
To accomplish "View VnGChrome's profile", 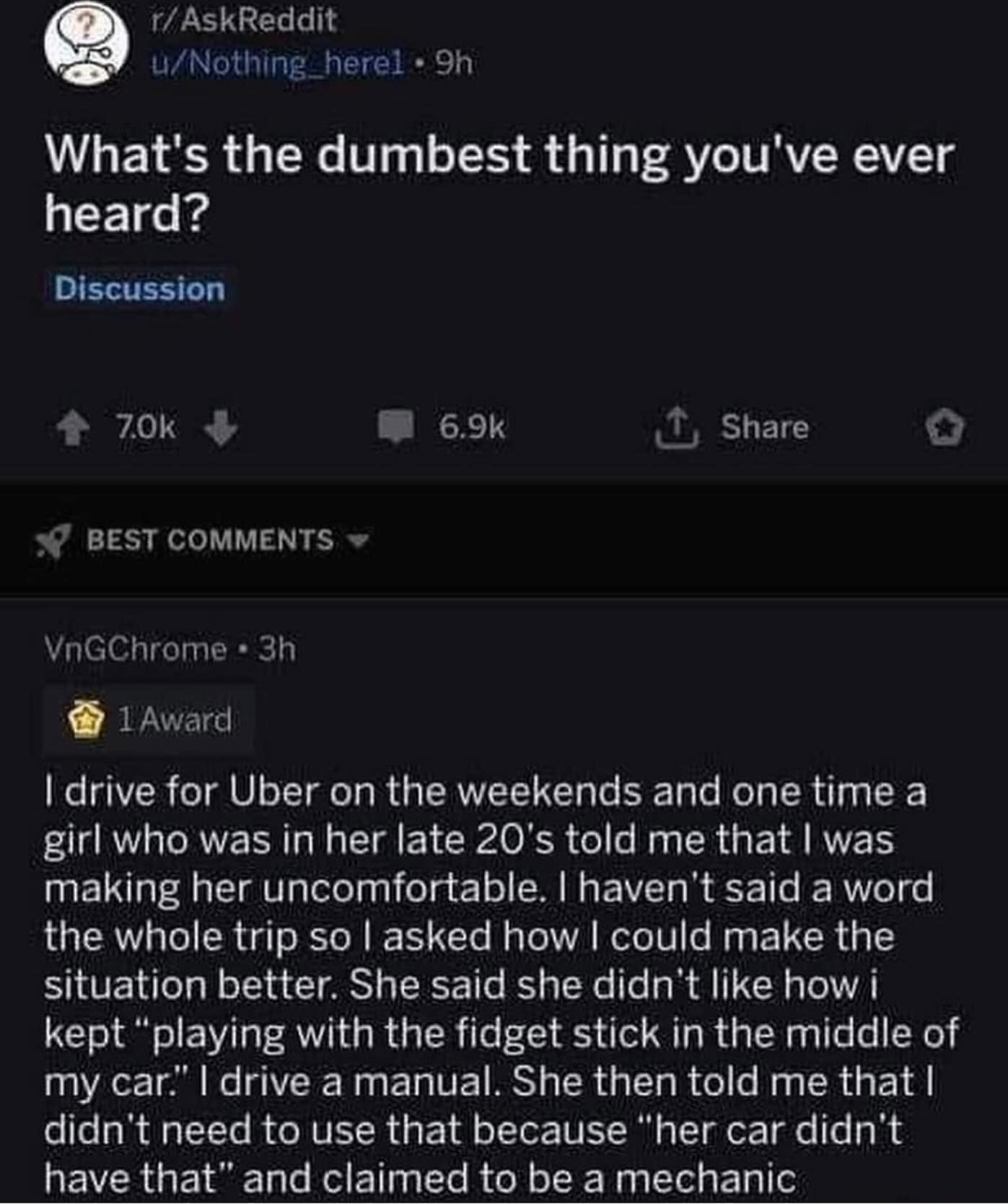I will tap(136, 649).
